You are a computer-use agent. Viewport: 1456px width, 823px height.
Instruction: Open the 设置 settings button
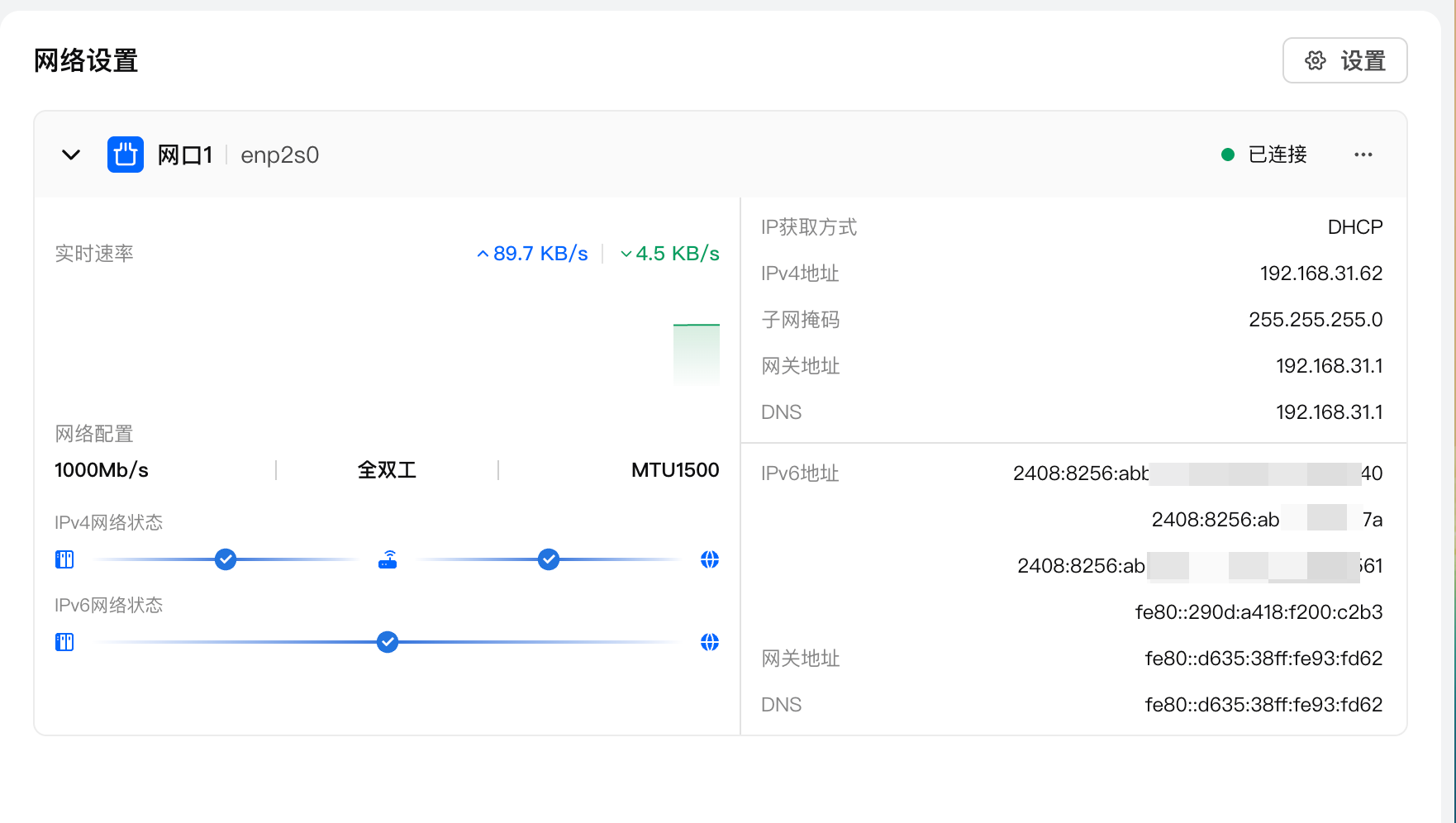point(1344,60)
